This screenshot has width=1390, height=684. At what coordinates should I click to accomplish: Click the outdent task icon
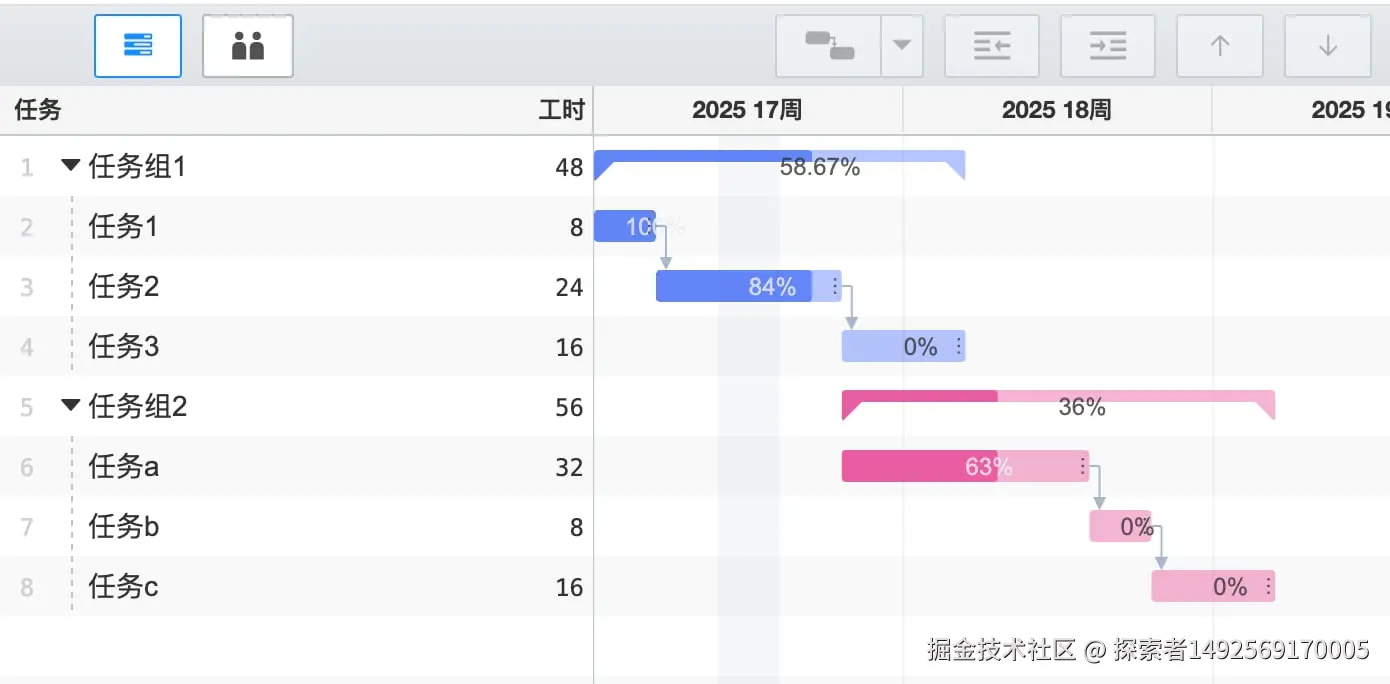[992, 46]
